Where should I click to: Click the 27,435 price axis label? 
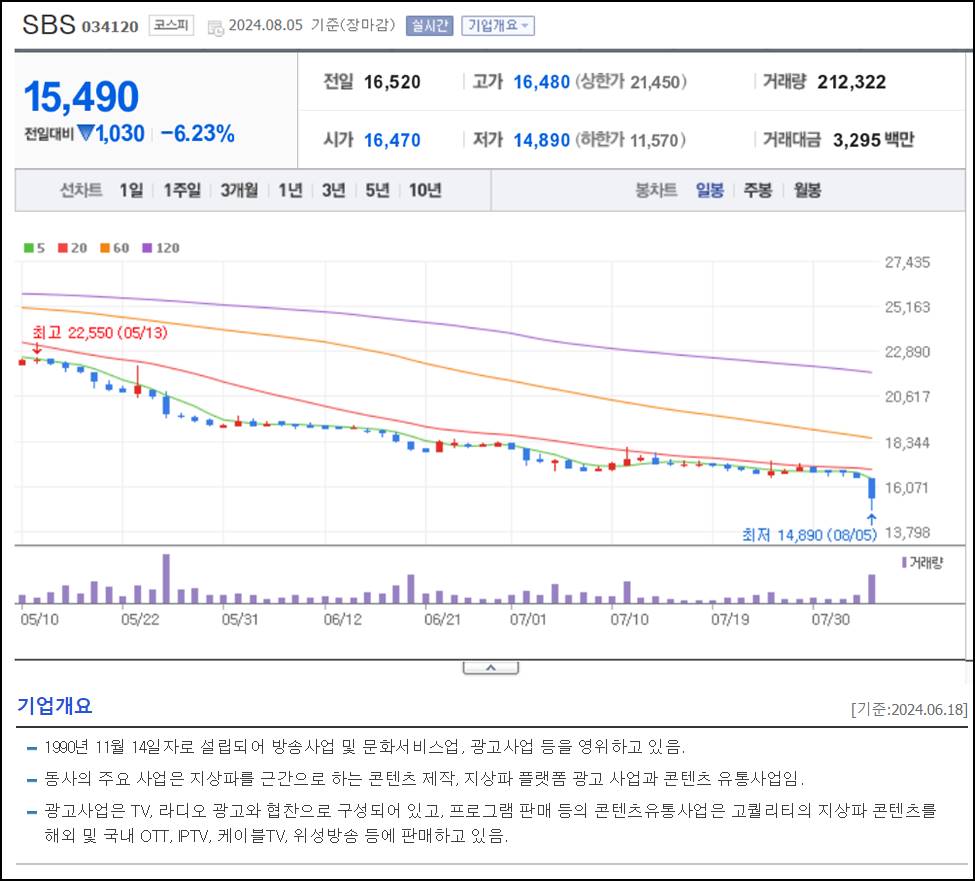click(907, 262)
